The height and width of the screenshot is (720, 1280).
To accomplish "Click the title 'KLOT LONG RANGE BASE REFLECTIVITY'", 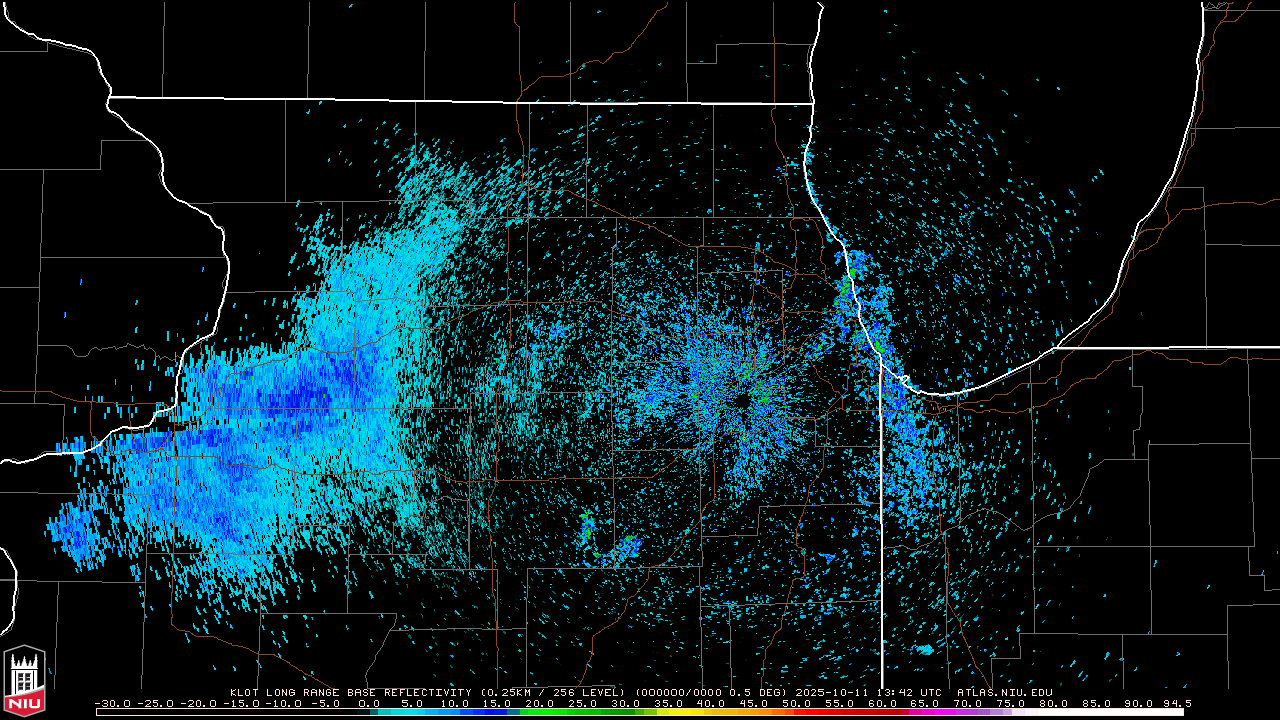I will click(350, 692).
